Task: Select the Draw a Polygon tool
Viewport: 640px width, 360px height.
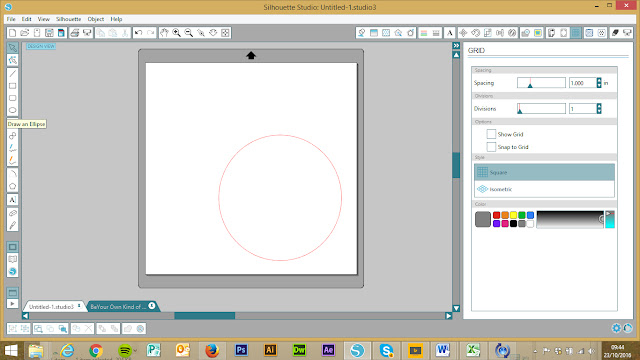Action: coord(13,186)
